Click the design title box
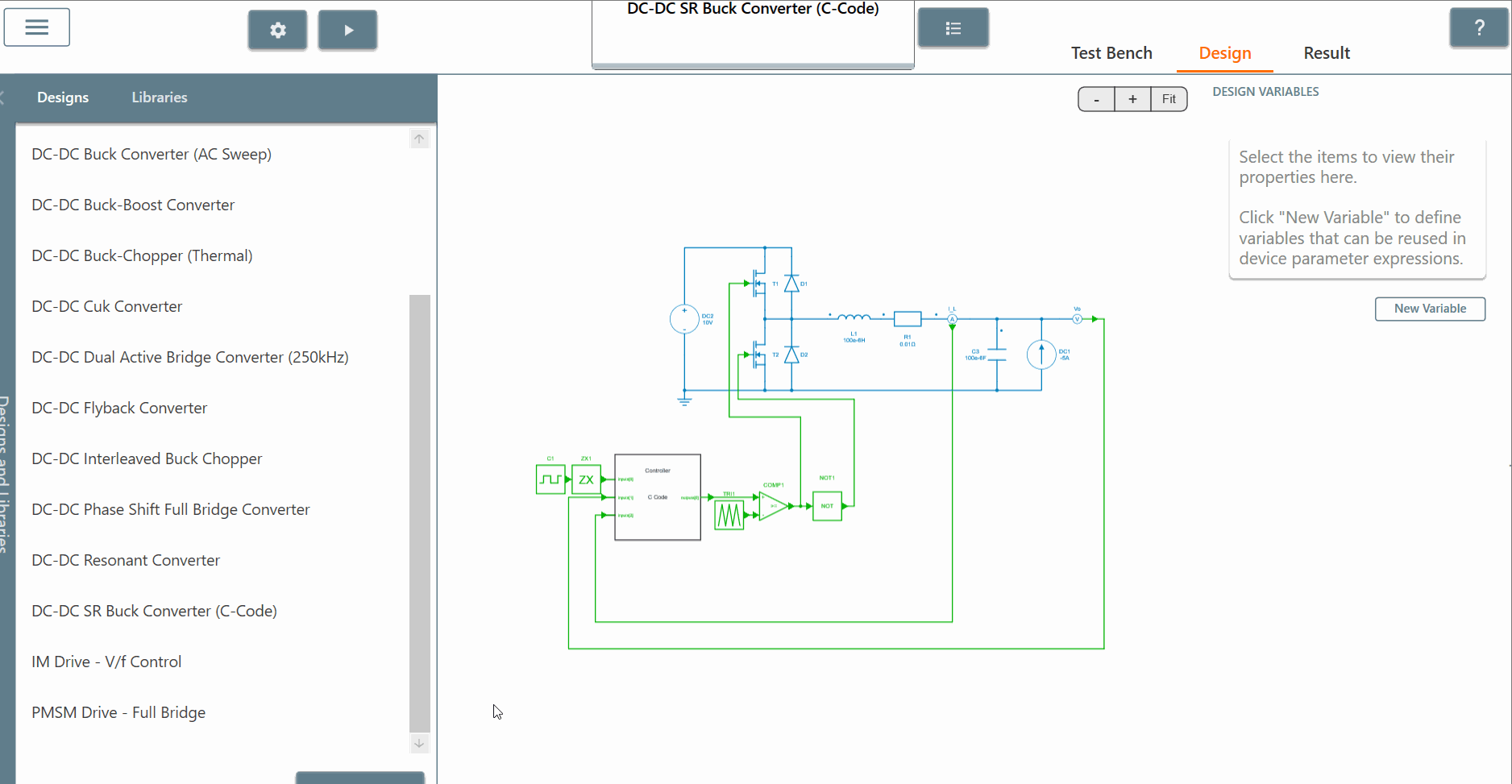 coord(753,34)
